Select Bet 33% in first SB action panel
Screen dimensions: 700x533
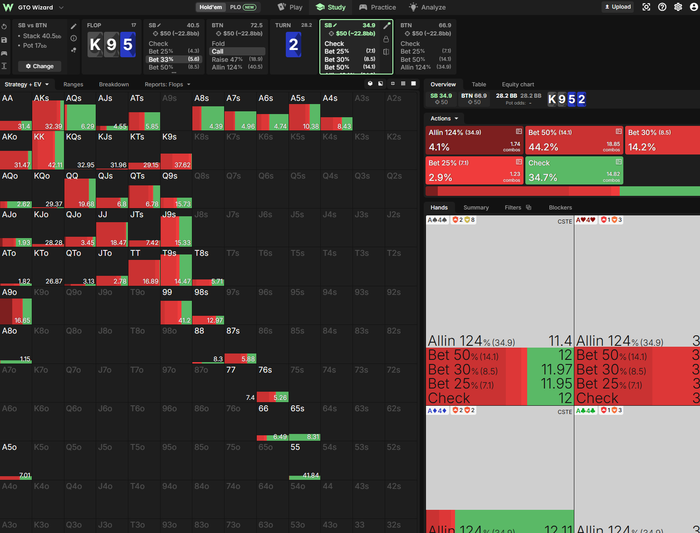[x=174, y=59]
